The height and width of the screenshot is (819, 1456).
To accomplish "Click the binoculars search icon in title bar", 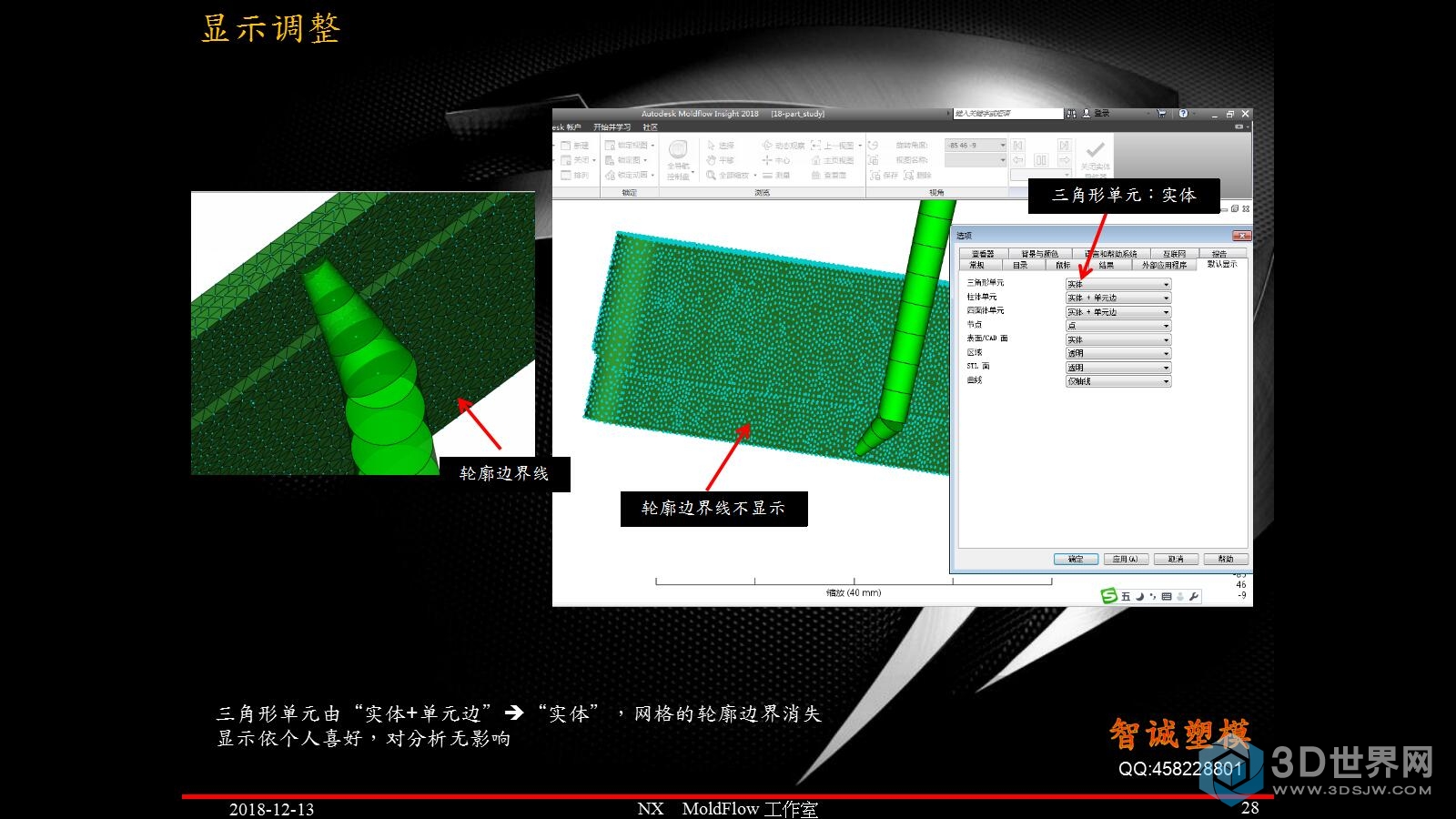I will [x=1071, y=114].
